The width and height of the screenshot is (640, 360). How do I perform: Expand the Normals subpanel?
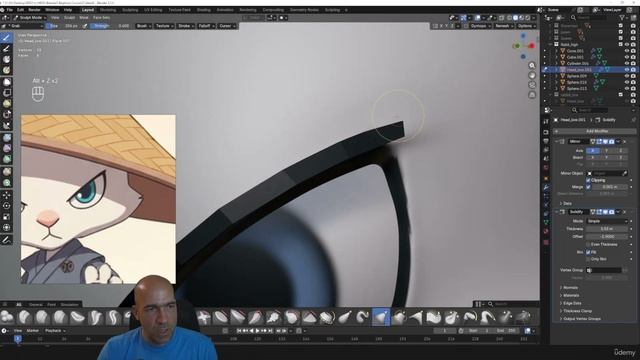571,288
